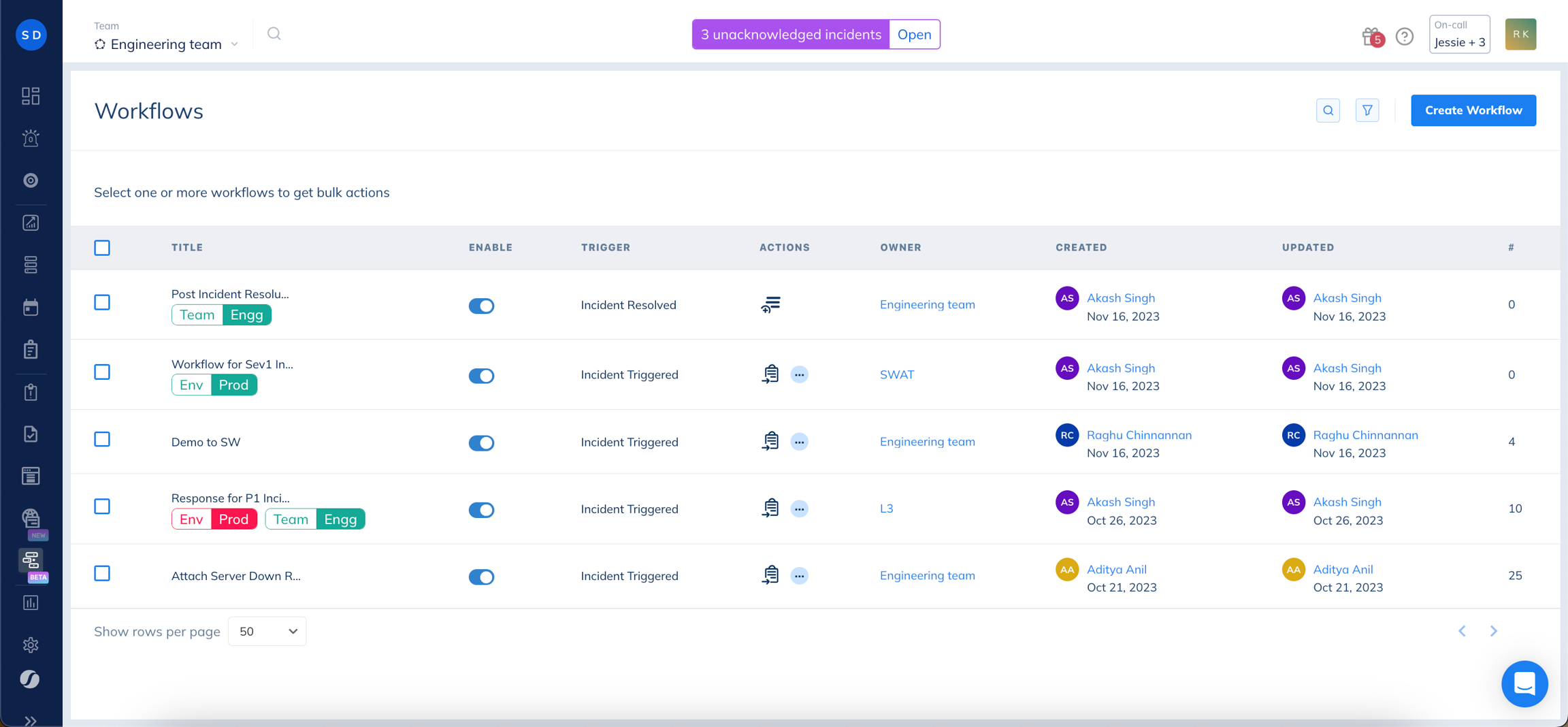This screenshot has height=727, width=1568.
Task: Open the stacked services icon in the sidebar
Action: (31, 265)
